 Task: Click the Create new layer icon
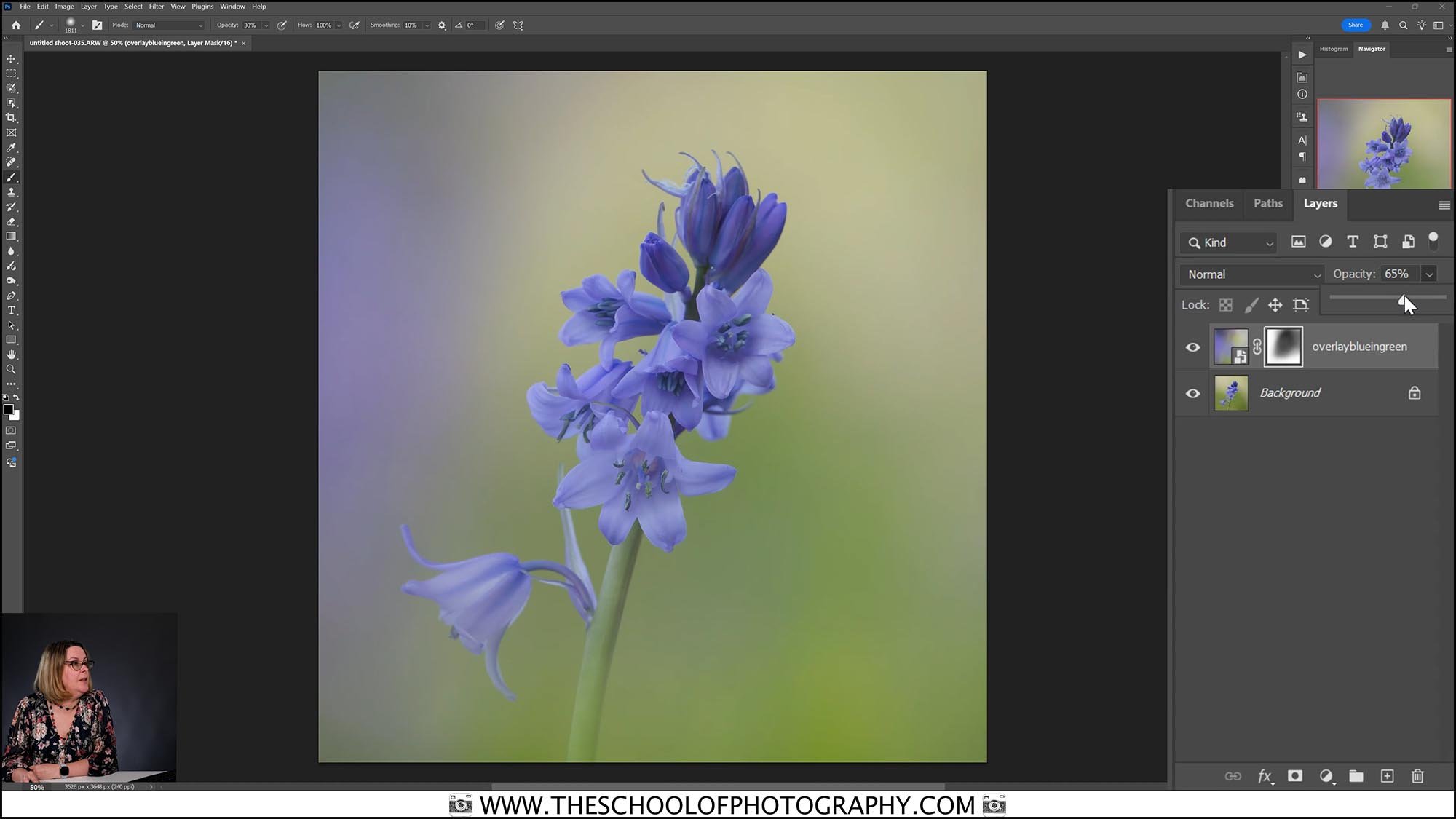[1387, 776]
